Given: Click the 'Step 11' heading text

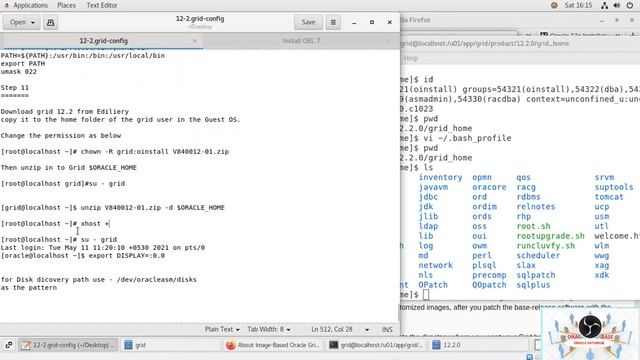Looking at the screenshot, I should (15, 87).
